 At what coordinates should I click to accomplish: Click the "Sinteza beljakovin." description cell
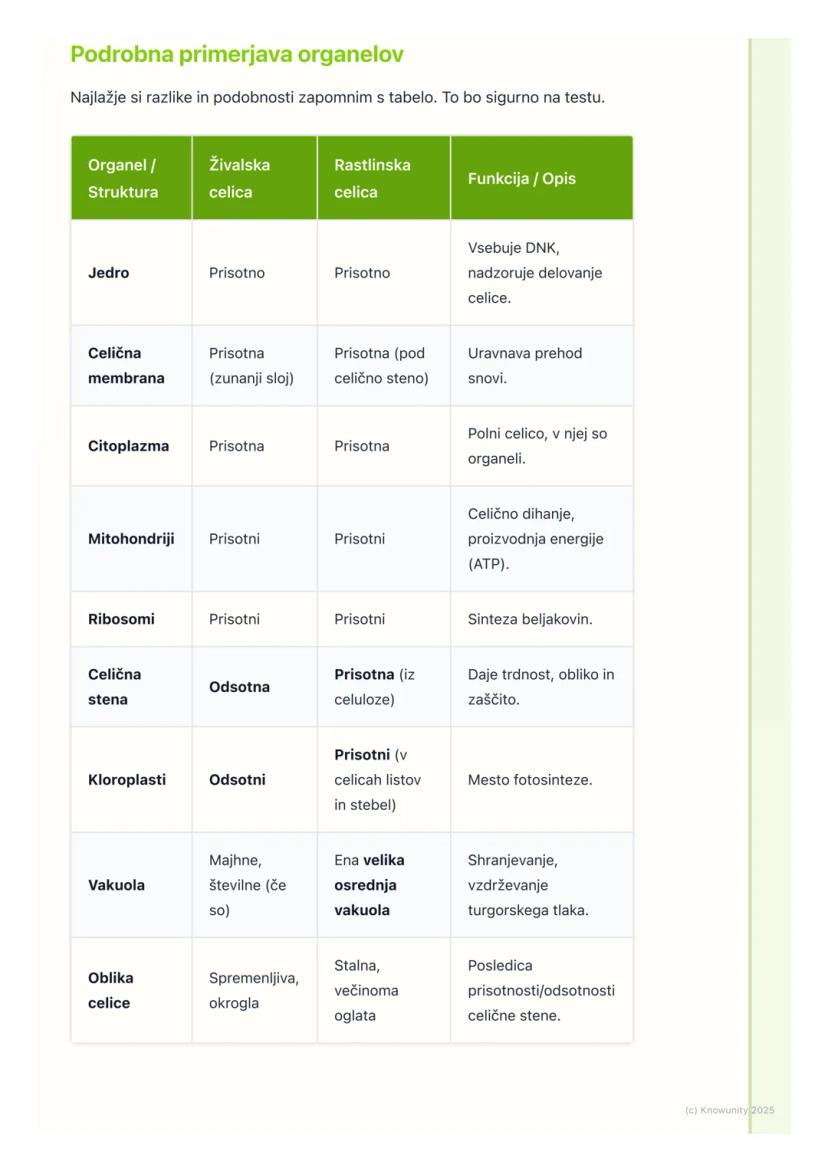(x=530, y=619)
